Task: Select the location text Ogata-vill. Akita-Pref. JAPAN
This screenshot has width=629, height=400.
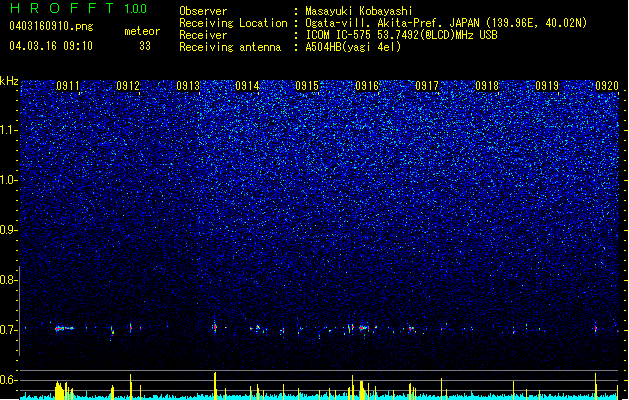Action: [392, 23]
